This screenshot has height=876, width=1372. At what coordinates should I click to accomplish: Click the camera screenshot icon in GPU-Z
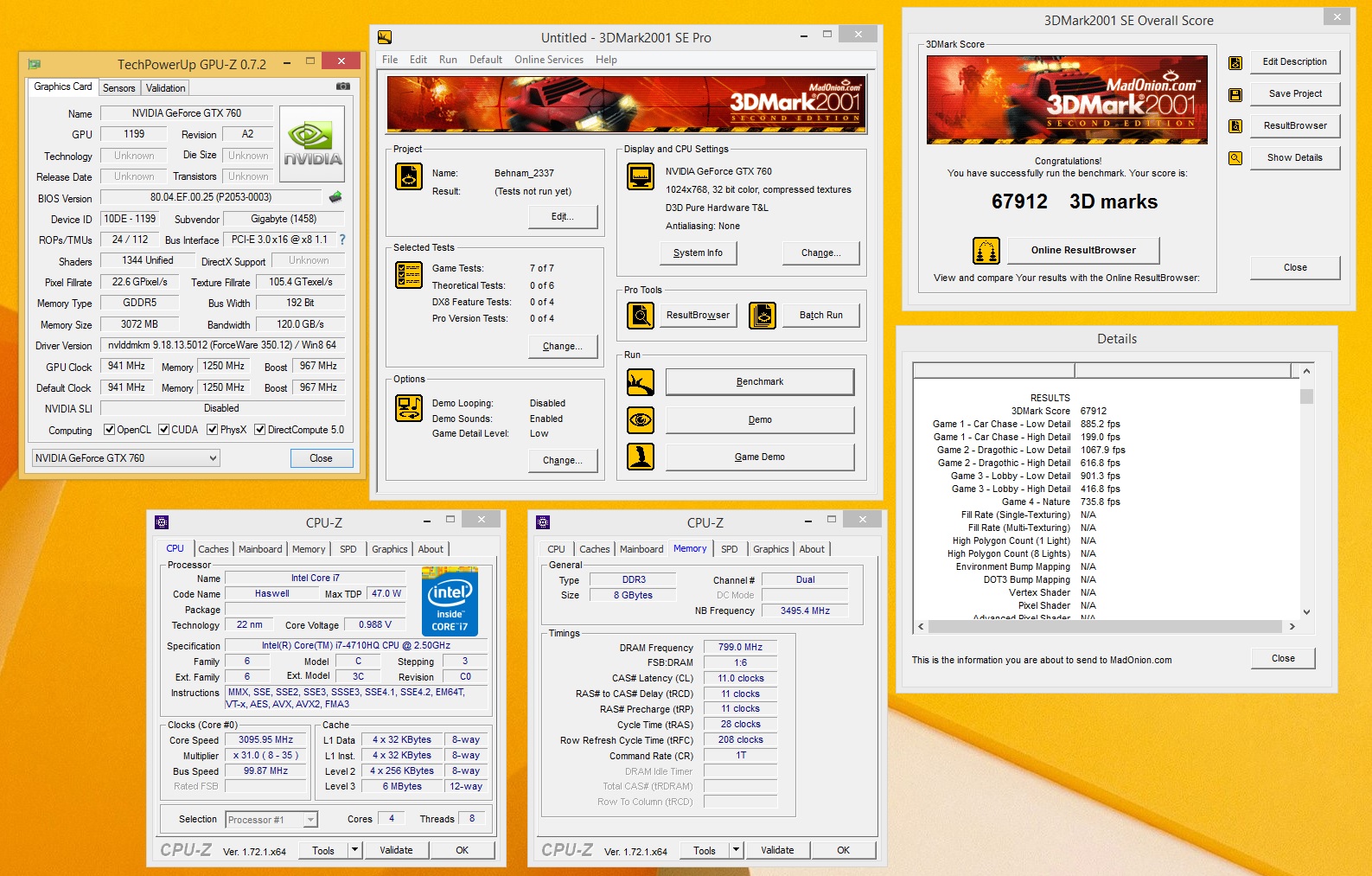(x=343, y=86)
